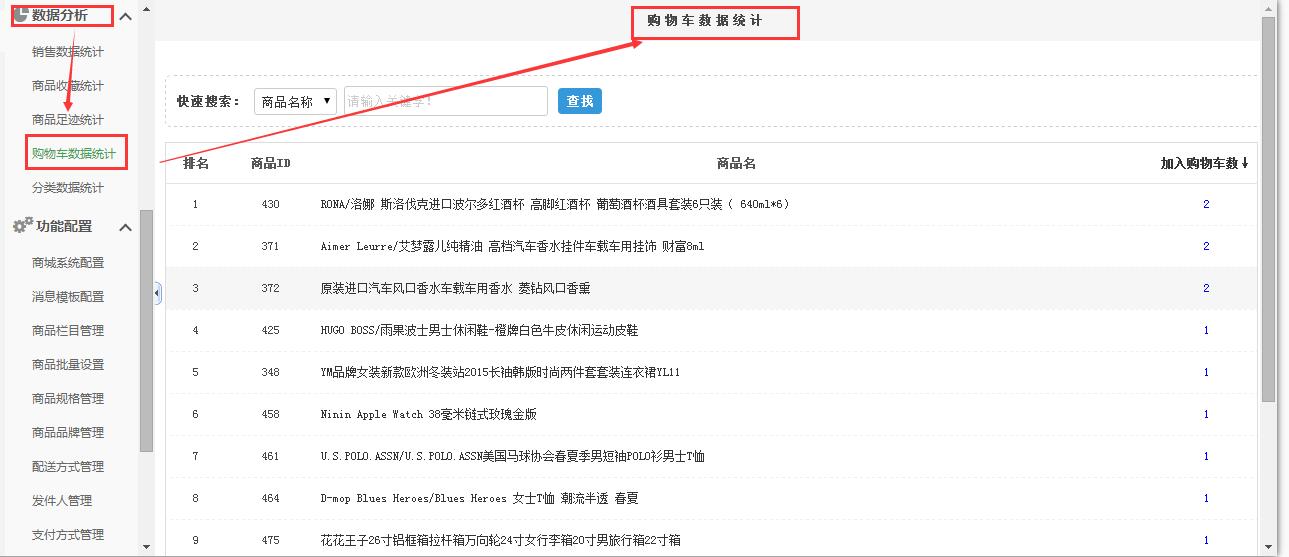Click inside the keyword search input field
1289x557 pixels.
click(x=445, y=101)
